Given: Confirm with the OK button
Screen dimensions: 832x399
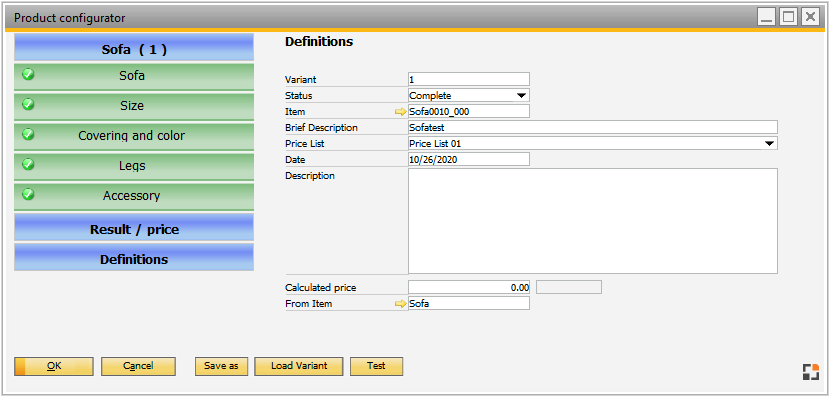Looking at the screenshot, I should pyautogui.click(x=54, y=366).
